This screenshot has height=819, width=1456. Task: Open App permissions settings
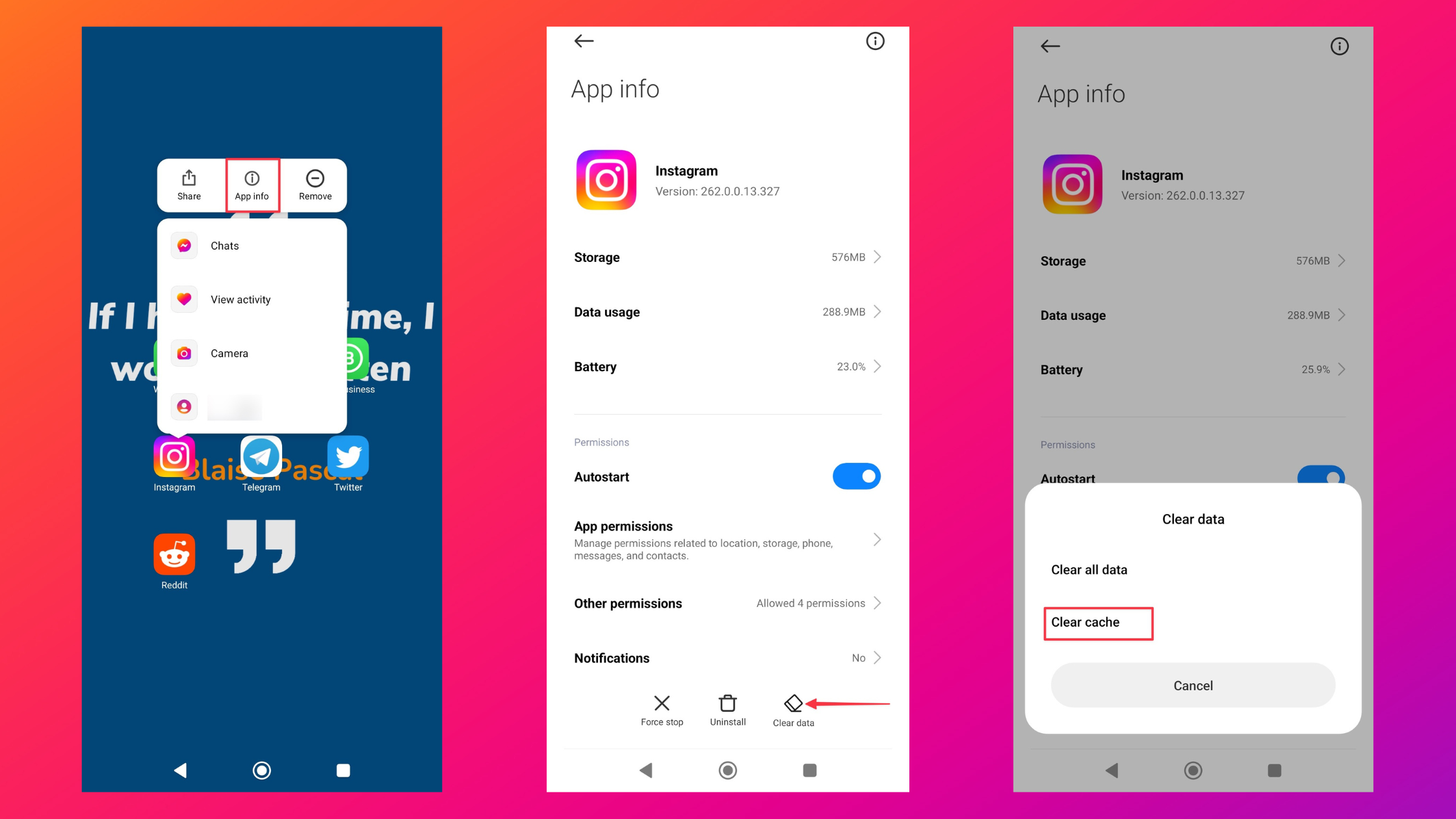click(727, 539)
